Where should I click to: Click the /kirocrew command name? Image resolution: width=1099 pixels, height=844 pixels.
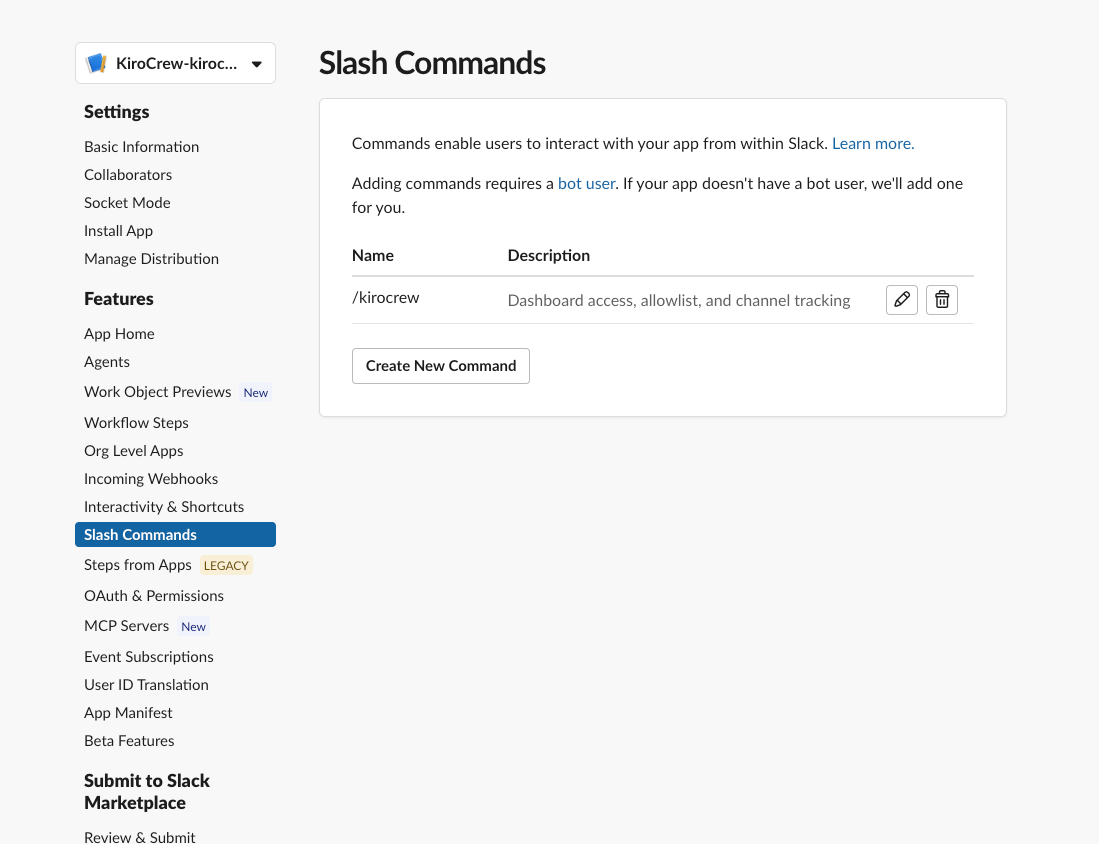click(385, 298)
